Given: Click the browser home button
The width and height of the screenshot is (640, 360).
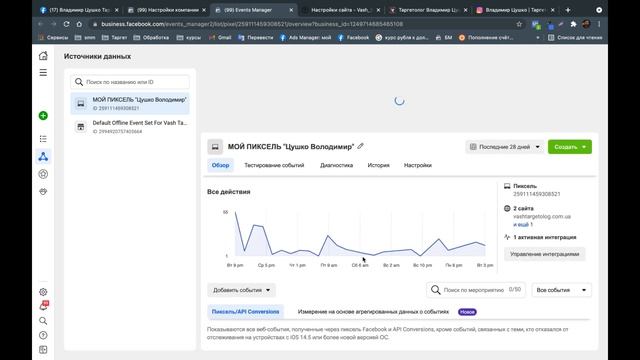Looking at the screenshot, I should click(79, 24).
